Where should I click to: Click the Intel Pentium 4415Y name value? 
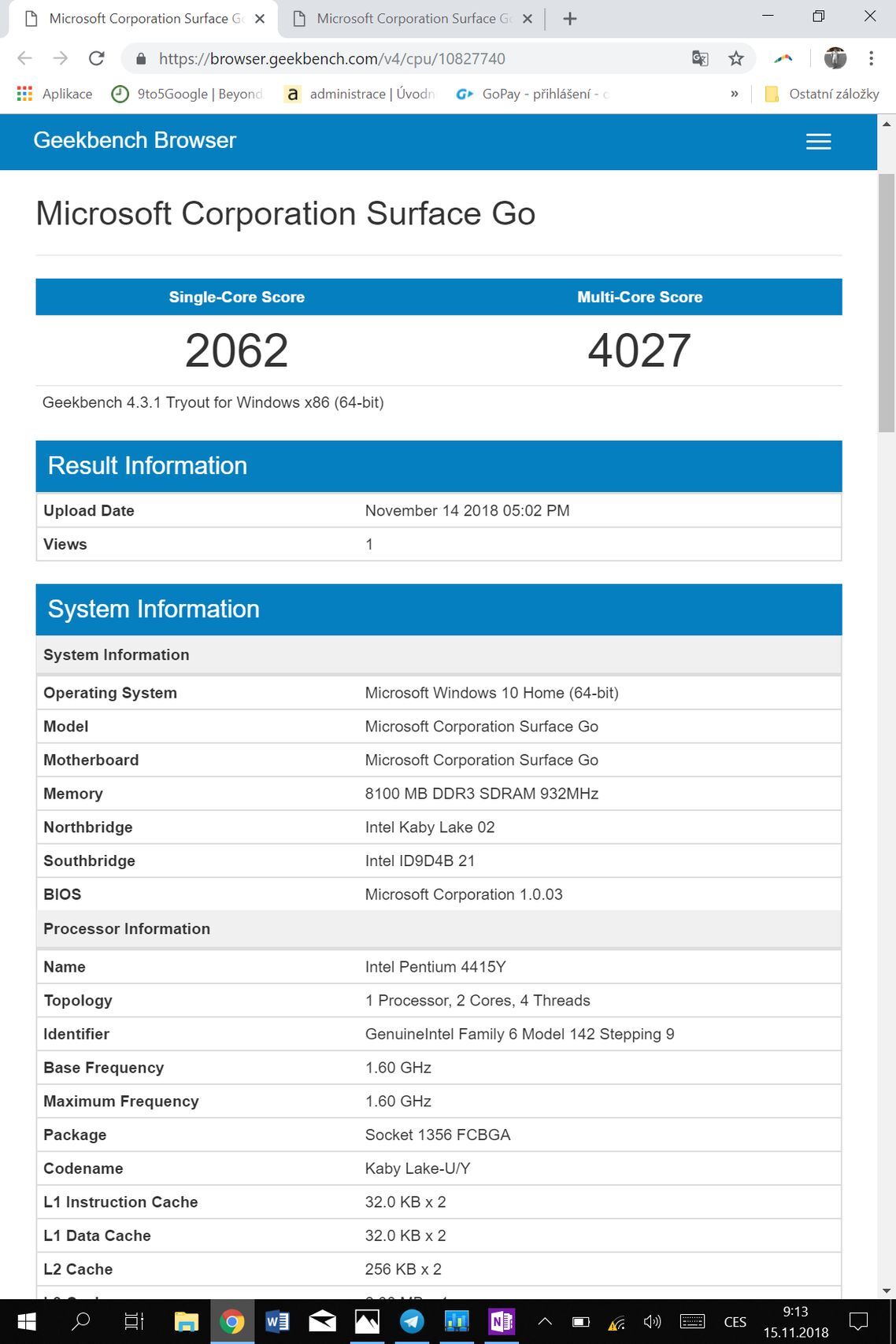[x=435, y=967]
